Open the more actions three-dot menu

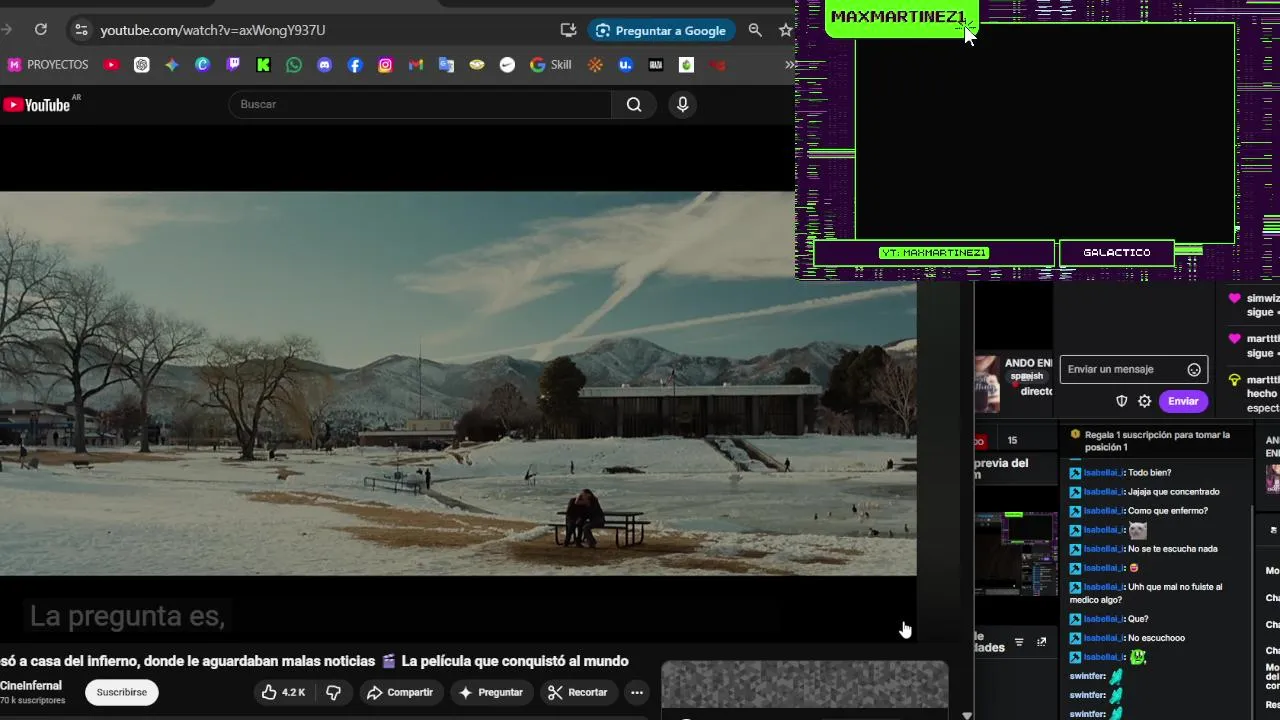click(636, 692)
